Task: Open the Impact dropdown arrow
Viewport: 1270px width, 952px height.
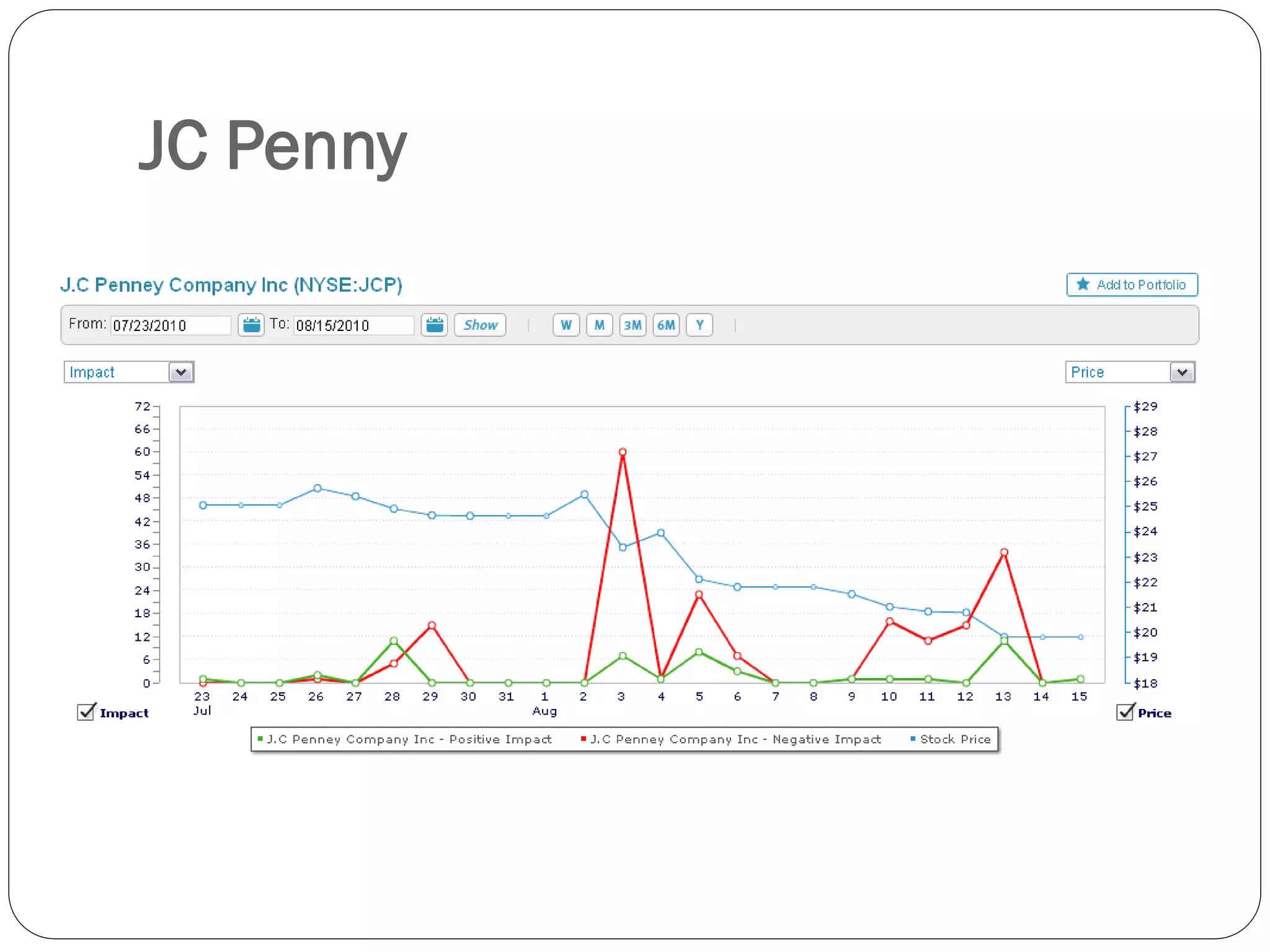Action: pos(181,372)
